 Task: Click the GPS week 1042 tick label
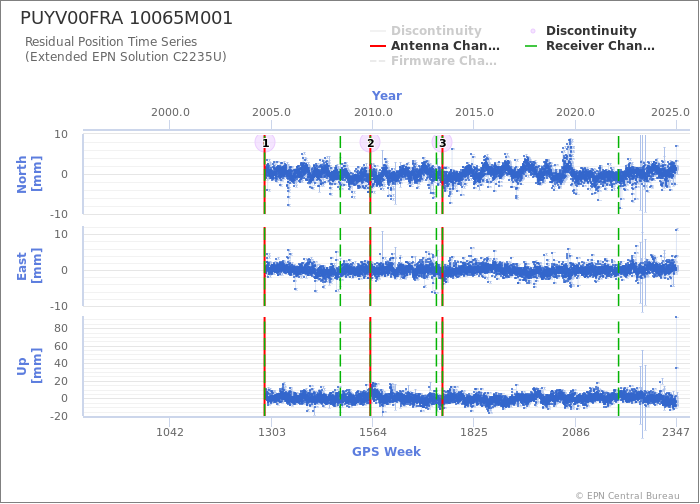[x=170, y=432]
